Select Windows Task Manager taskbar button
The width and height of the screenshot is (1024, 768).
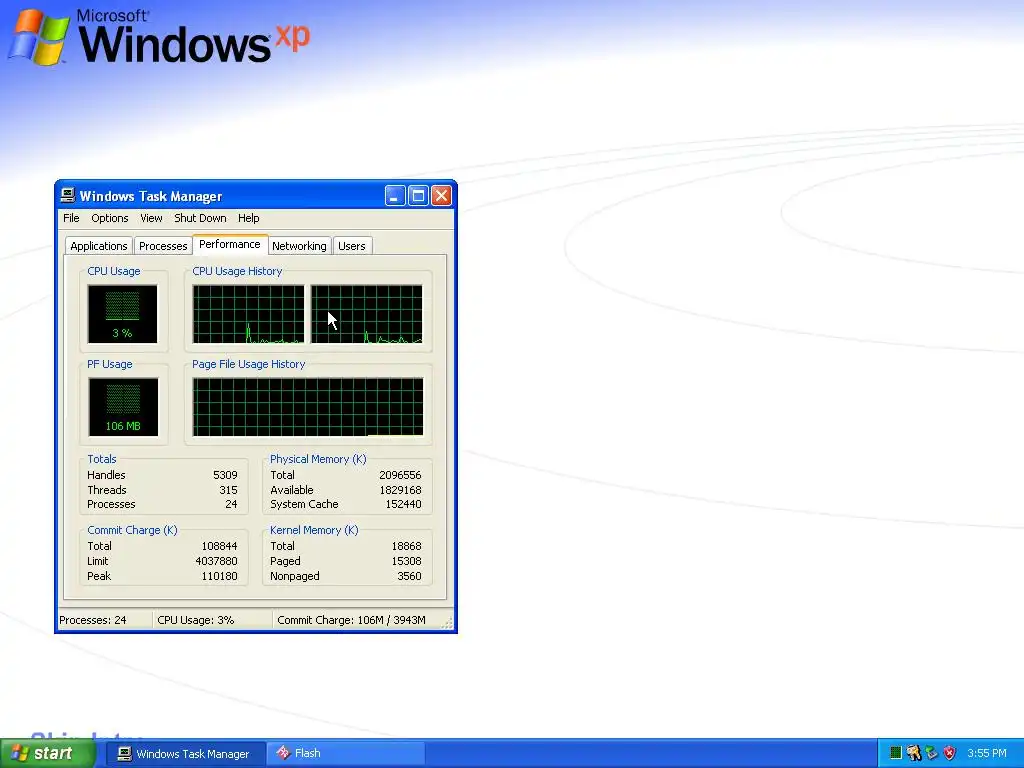[185, 754]
